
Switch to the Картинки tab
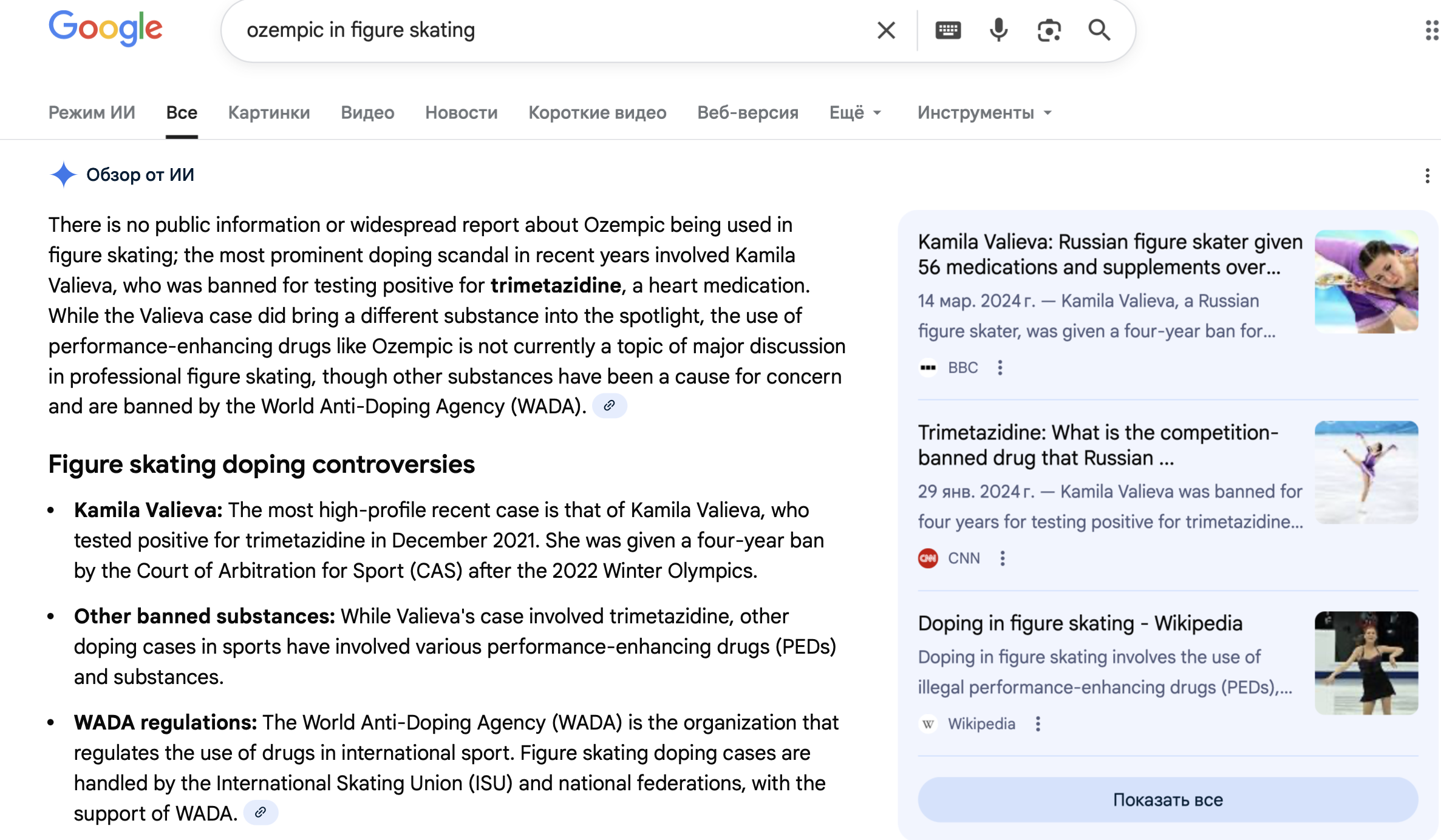(268, 113)
